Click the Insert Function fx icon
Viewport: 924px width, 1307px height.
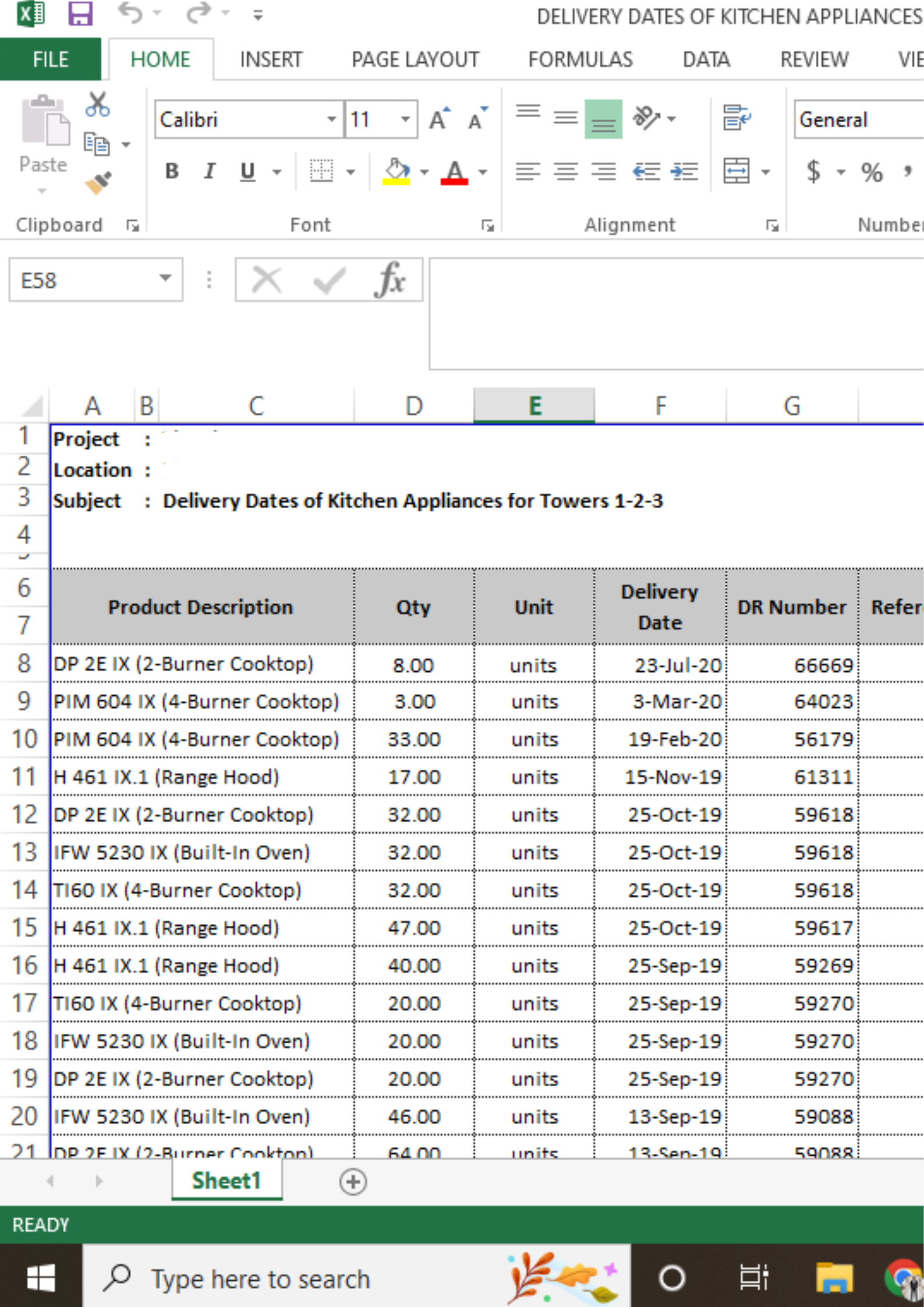click(390, 280)
